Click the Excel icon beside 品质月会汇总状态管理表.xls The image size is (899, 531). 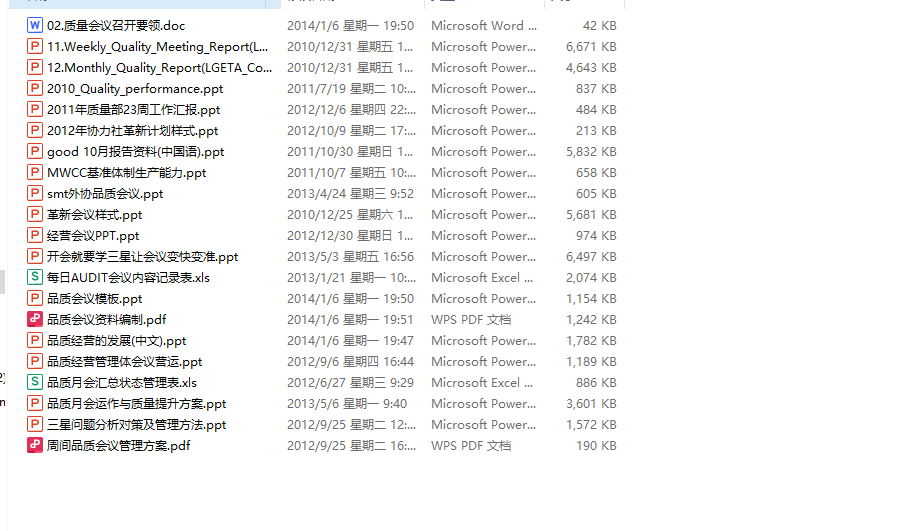(x=35, y=383)
